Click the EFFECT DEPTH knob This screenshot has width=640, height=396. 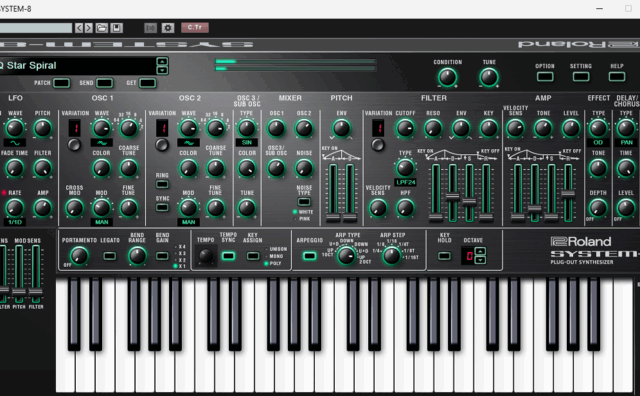[x=598, y=208]
